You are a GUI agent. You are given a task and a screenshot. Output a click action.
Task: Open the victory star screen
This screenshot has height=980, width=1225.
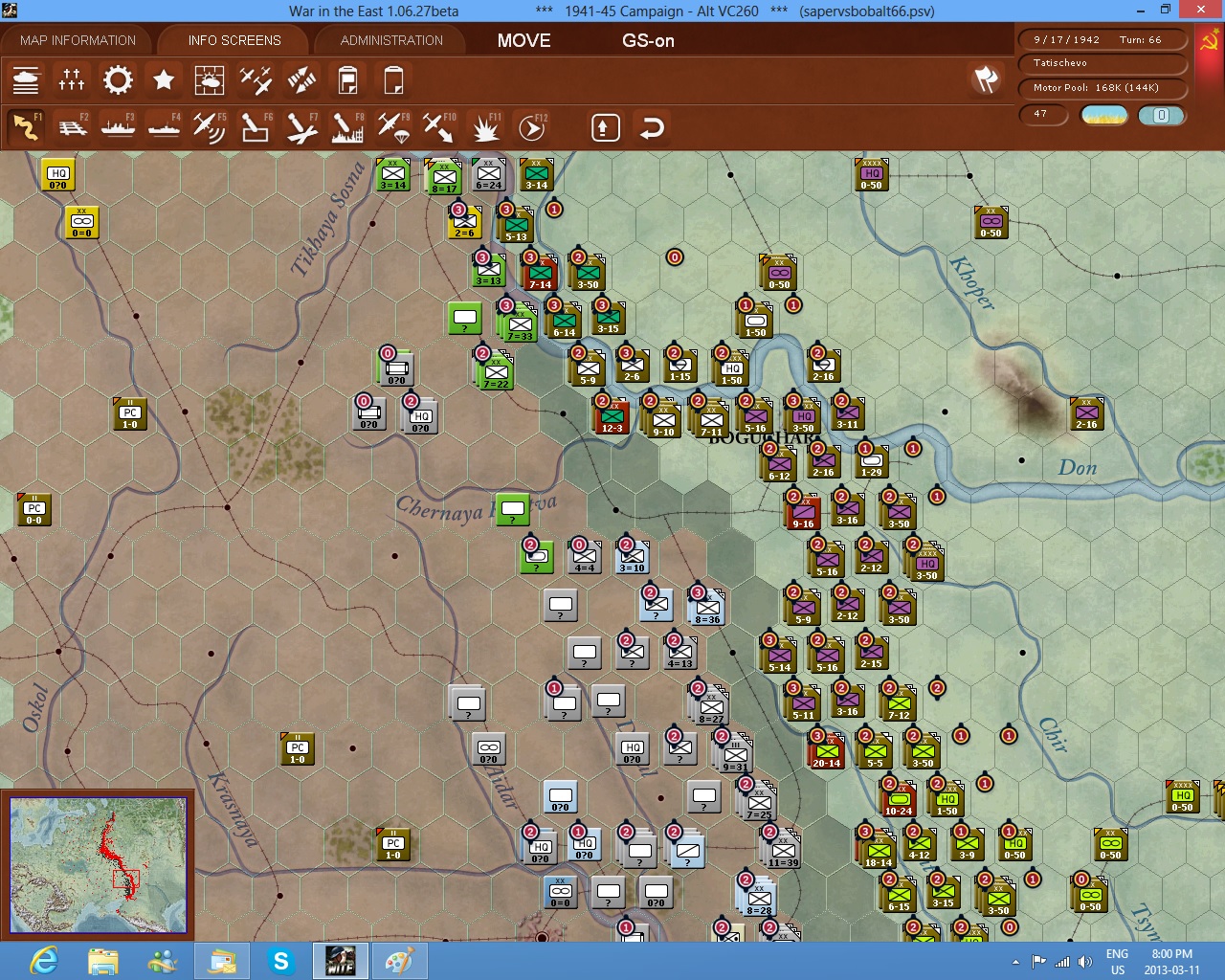click(x=164, y=80)
